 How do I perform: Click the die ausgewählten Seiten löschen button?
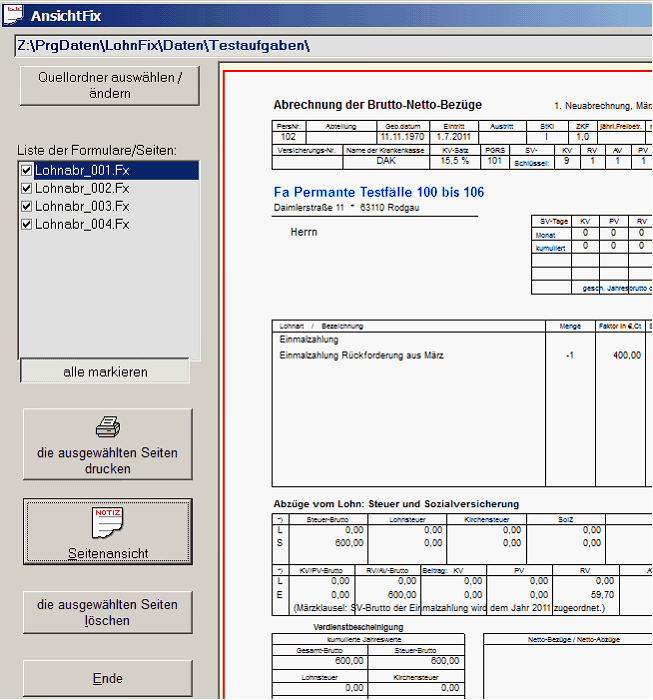pos(108,612)
